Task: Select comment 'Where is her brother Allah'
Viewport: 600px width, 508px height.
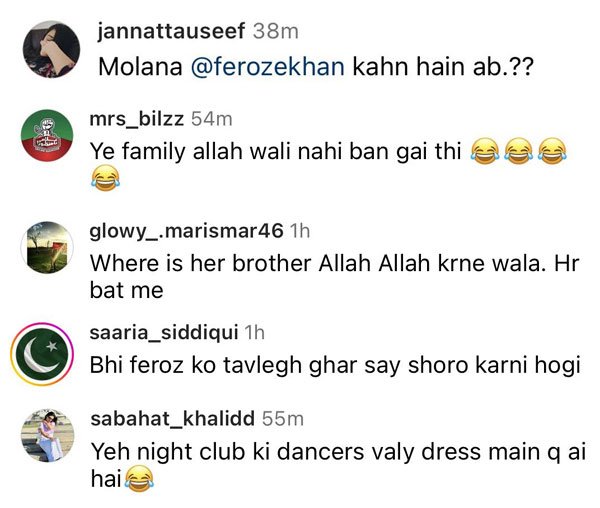Action: pyautogui.click(x=334, y=277)
